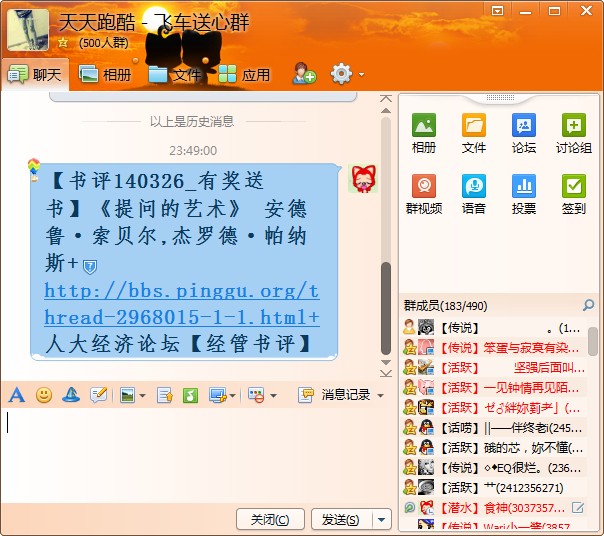Search group members with magnifier icon
Viewport: 604px width, 536px height.
(x=588, y=305)
